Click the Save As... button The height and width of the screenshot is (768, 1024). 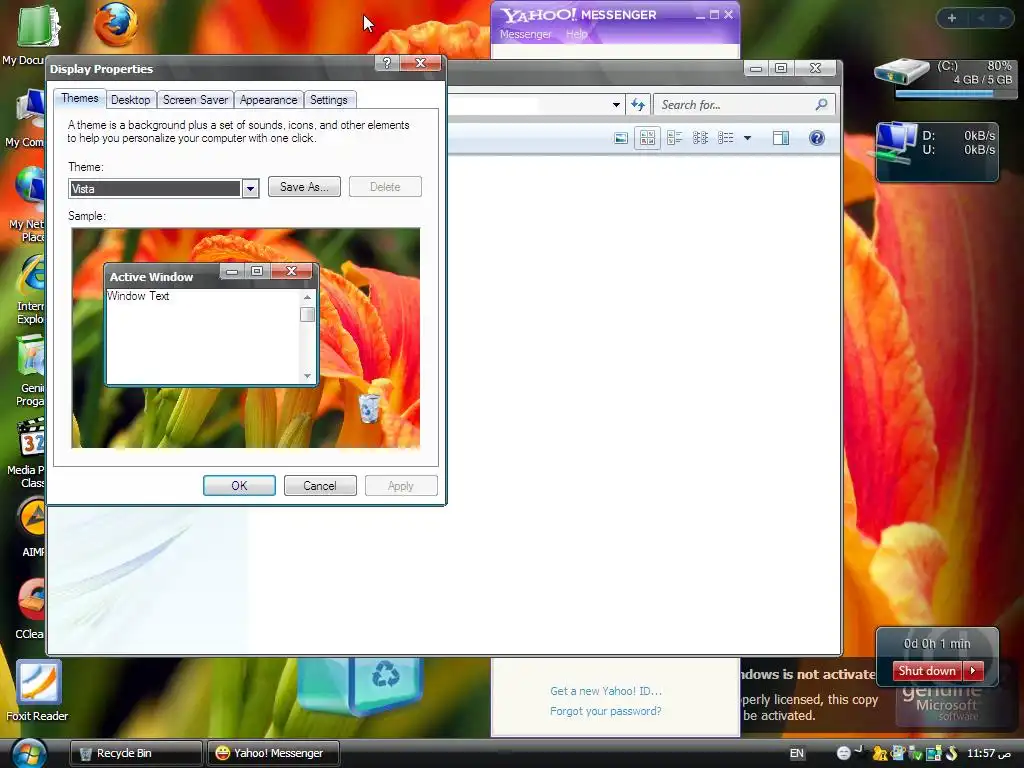click(304, 187)
